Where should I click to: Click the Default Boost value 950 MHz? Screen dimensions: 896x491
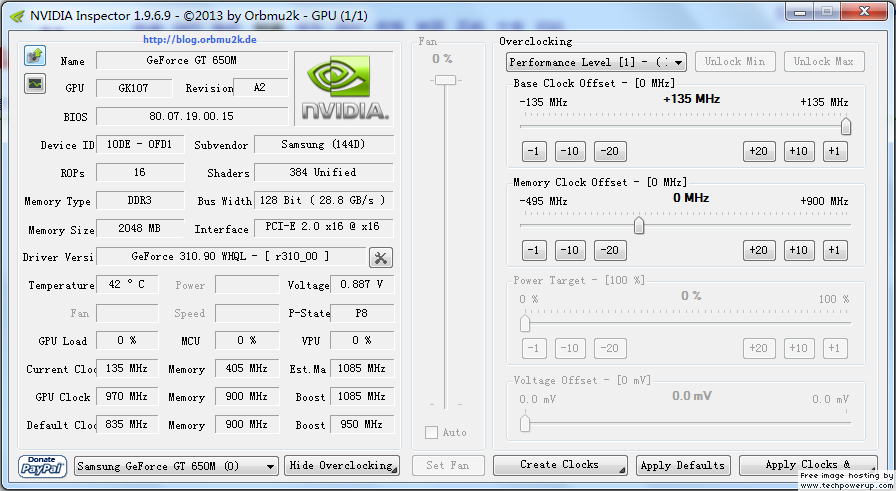pyautogui.click(x=362, y=425)
